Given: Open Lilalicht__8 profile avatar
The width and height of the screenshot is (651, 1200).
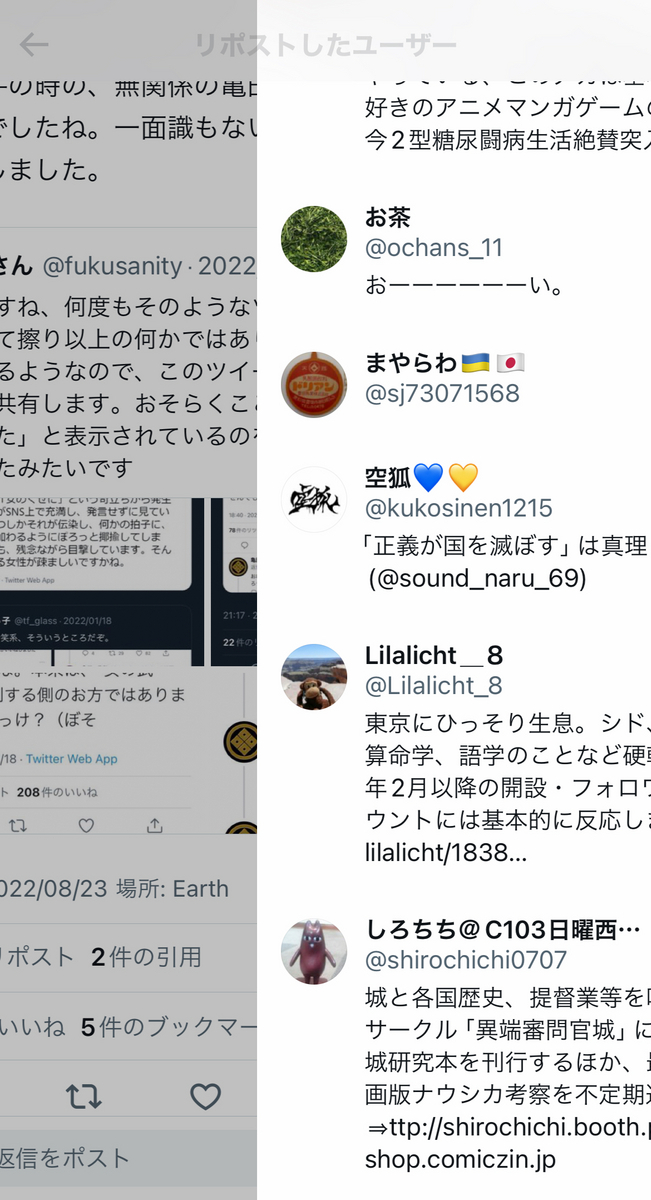Looking at the screenshot, I should coord(314,677).
